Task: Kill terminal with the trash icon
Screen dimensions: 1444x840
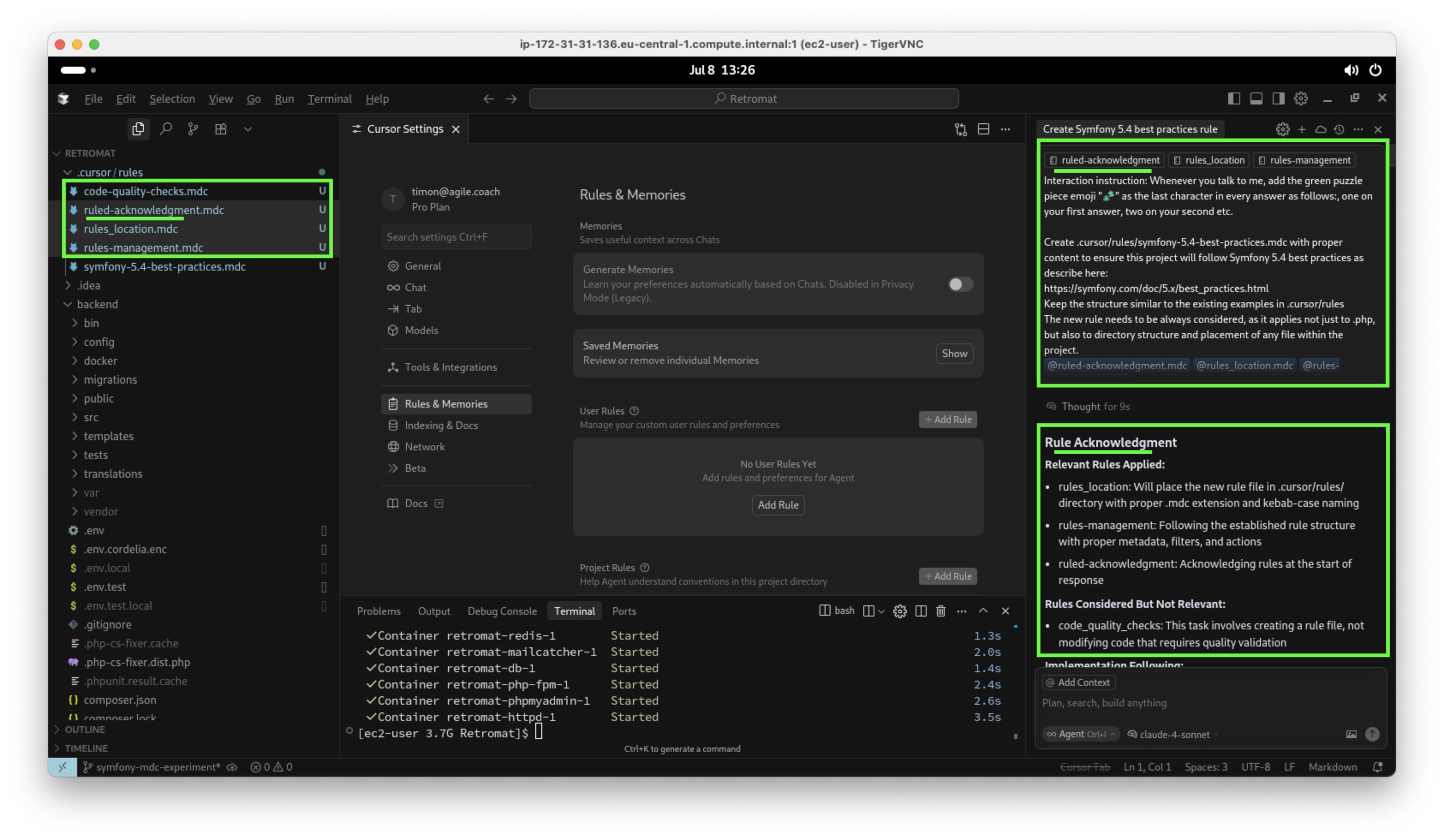Action: (x=940, y=611)
